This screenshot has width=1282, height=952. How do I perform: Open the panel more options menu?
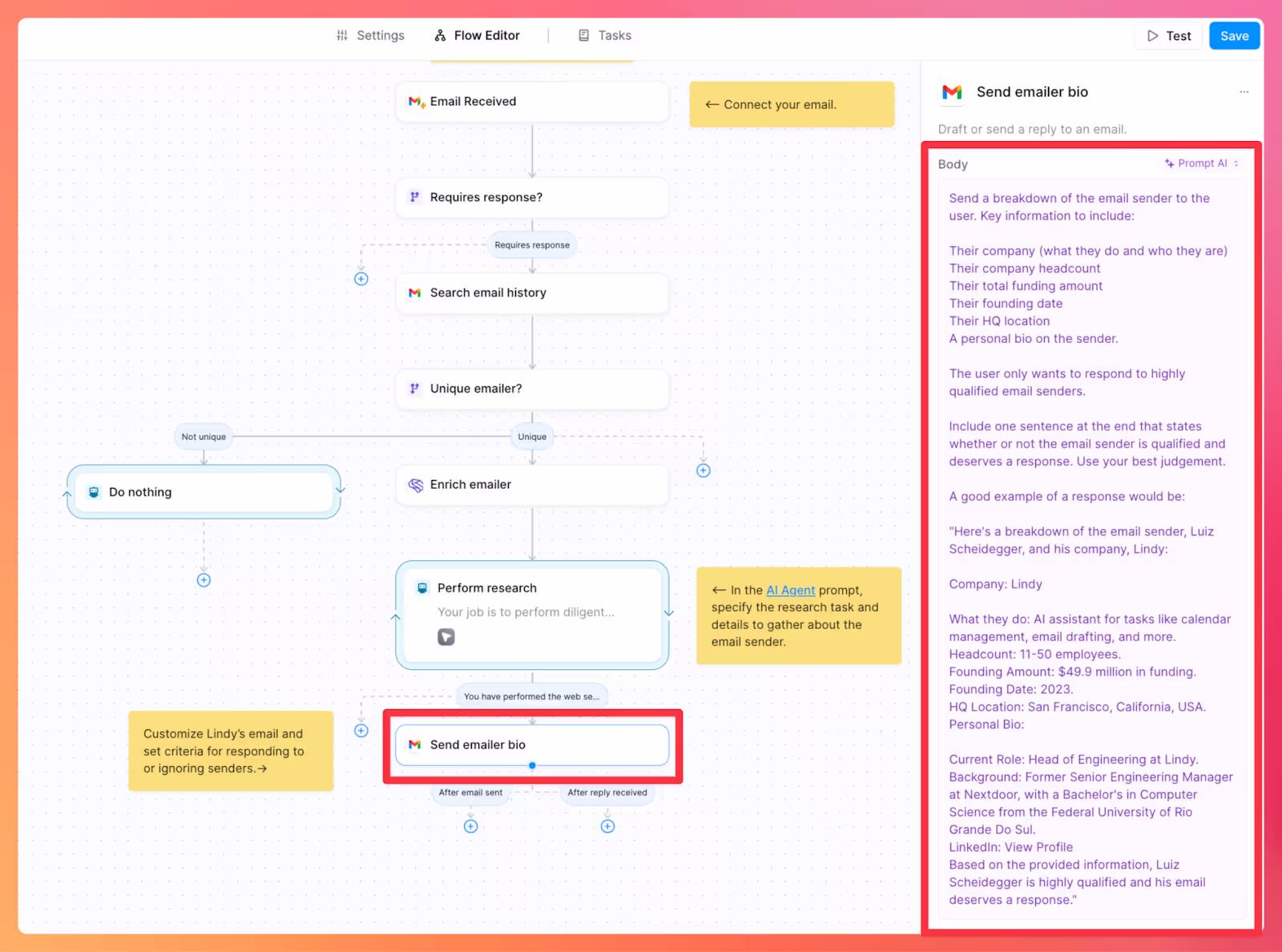click(x=1244, y=92)
